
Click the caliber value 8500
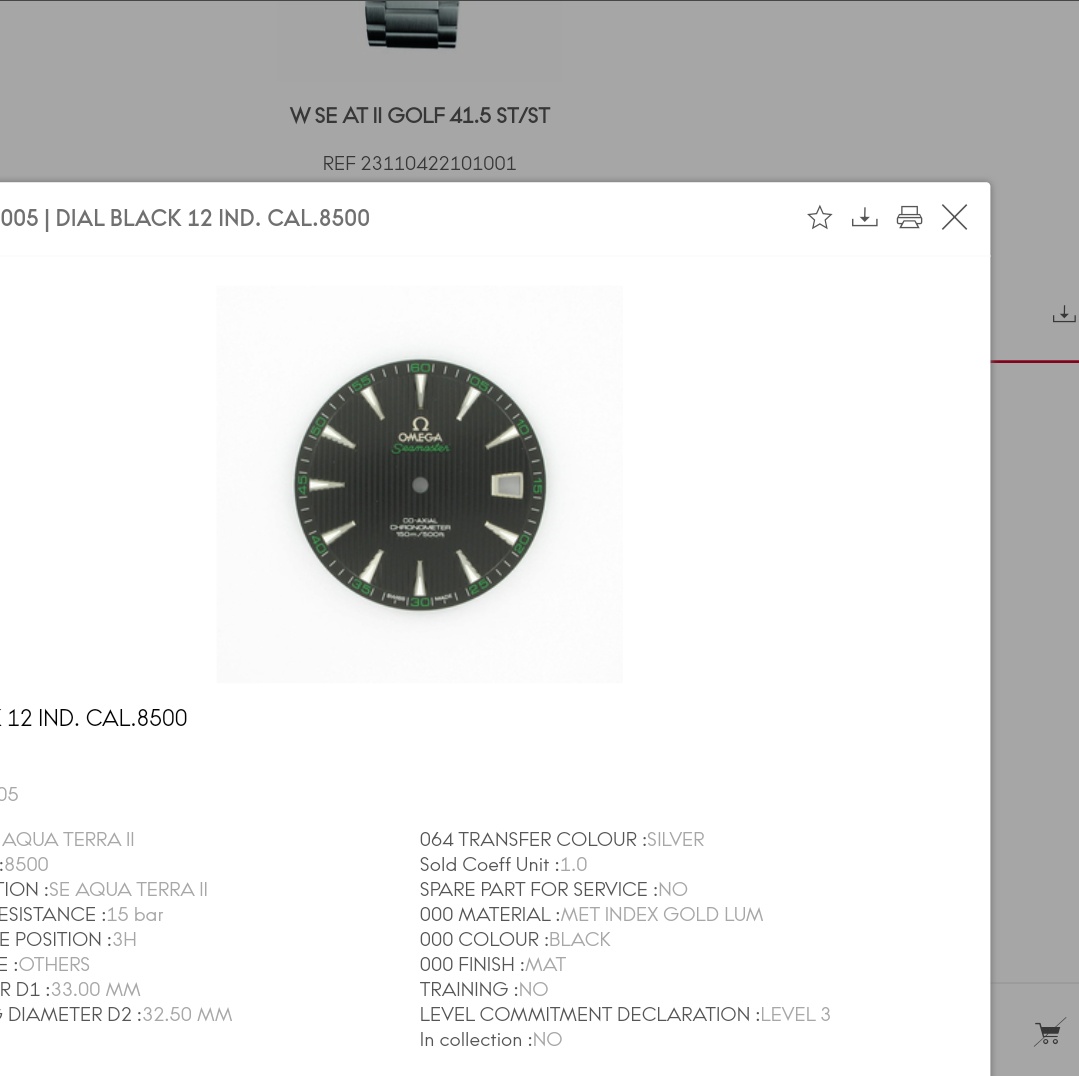[26, 865]
